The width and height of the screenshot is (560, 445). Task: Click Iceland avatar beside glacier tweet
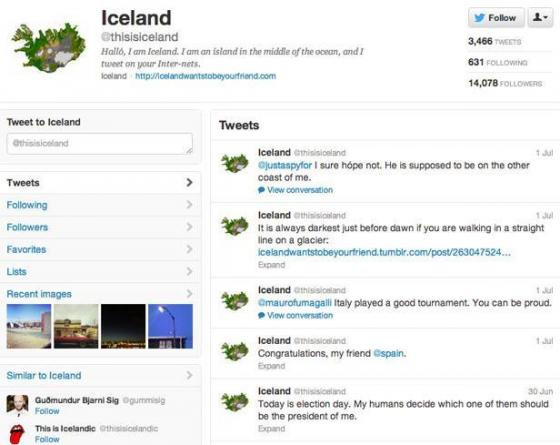(x=235, y=226)
